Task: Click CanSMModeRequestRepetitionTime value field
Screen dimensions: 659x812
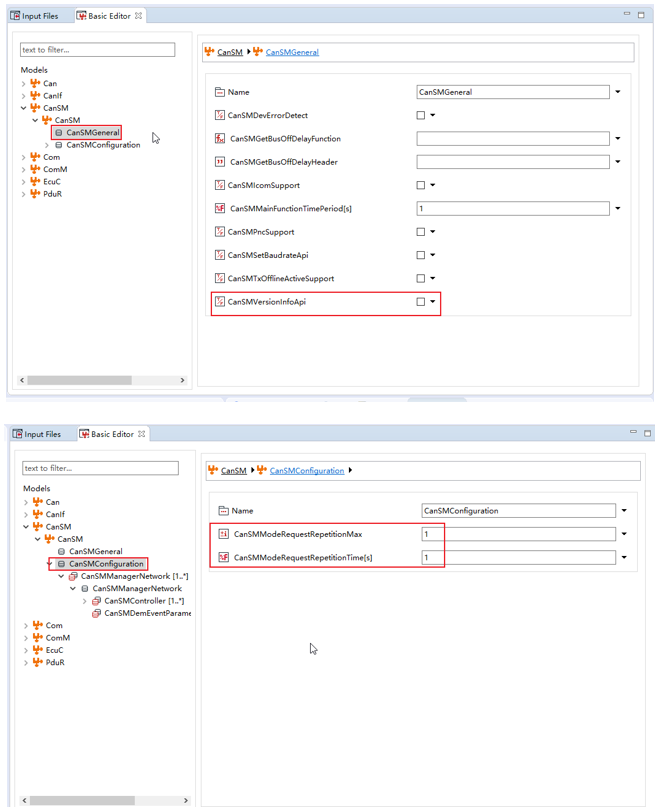Action: (519, 557)
